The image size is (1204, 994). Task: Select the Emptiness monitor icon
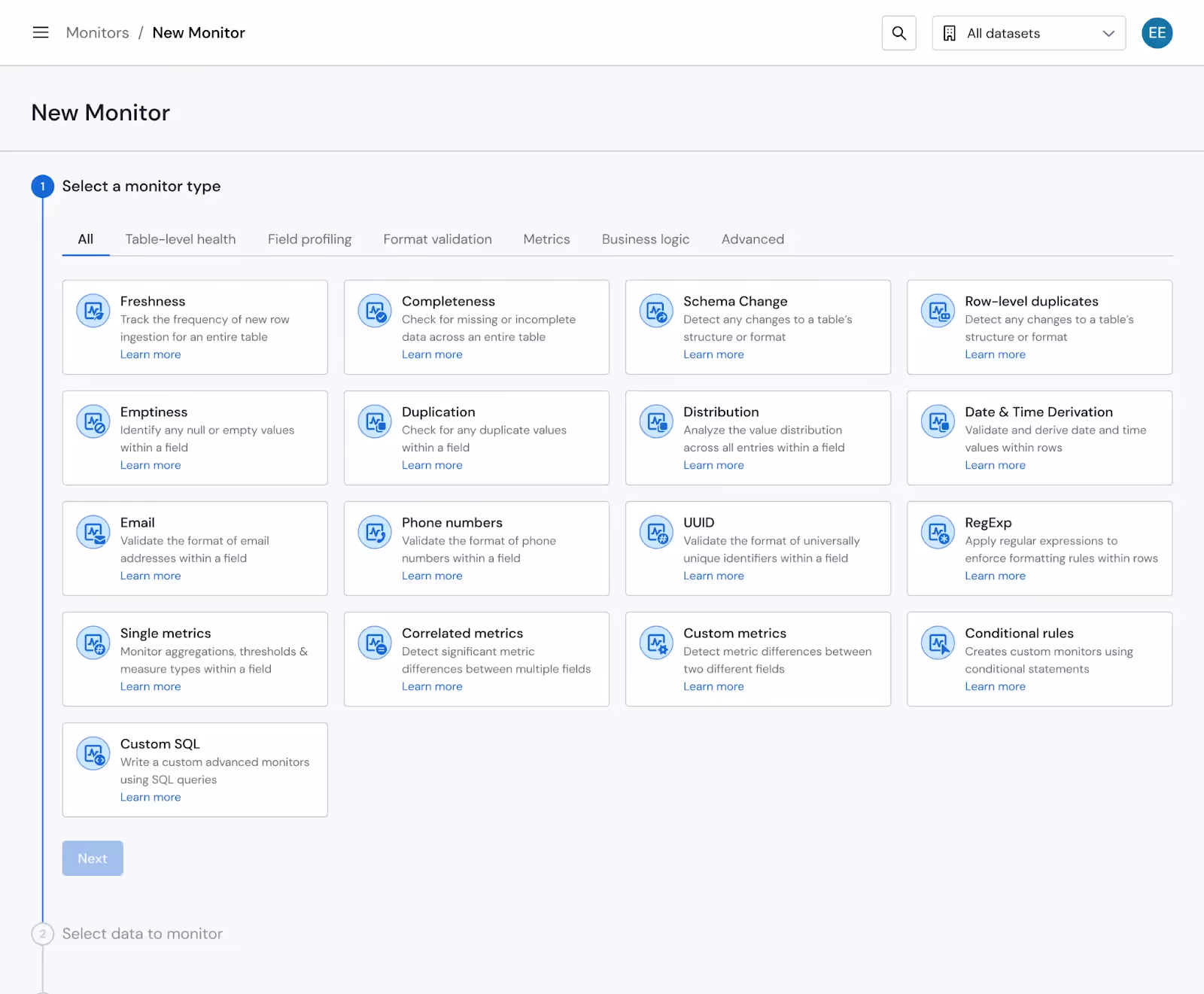(93, 421)
